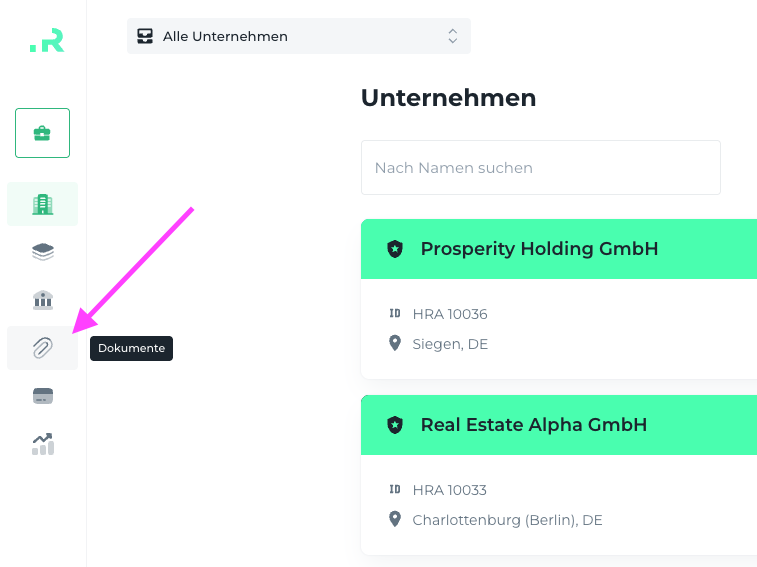
Task: Click the dropdown up-down chevron arrows
Action: [453, 36]
